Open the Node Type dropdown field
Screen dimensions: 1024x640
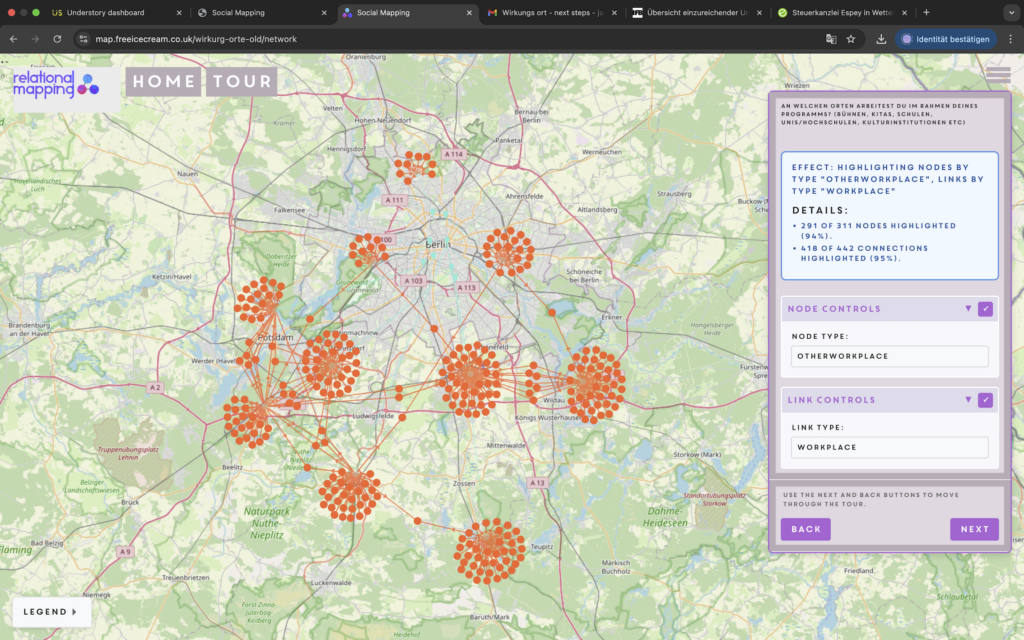[x=889, y=356]
